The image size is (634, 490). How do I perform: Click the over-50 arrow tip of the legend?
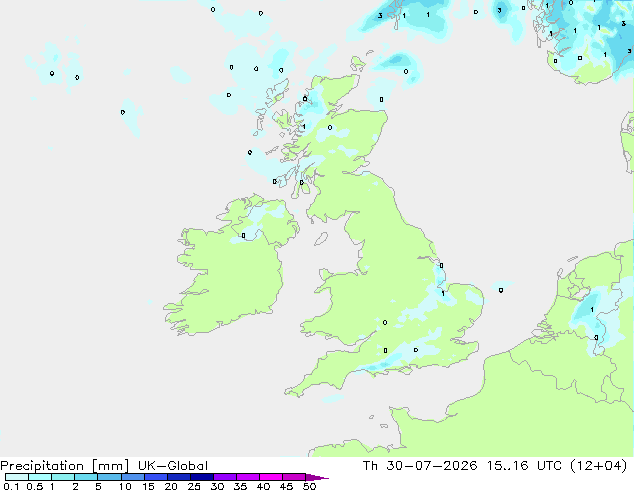tap(317, 477)
